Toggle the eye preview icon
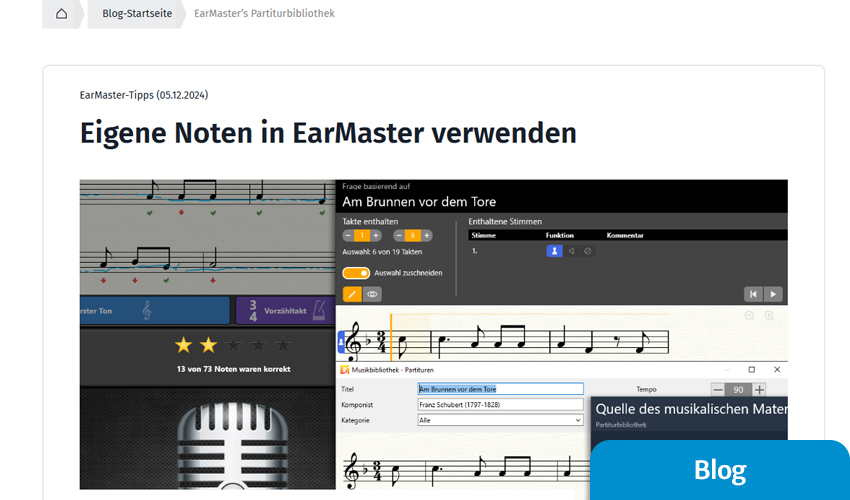The image size is (850, 500). pos(372,294)
